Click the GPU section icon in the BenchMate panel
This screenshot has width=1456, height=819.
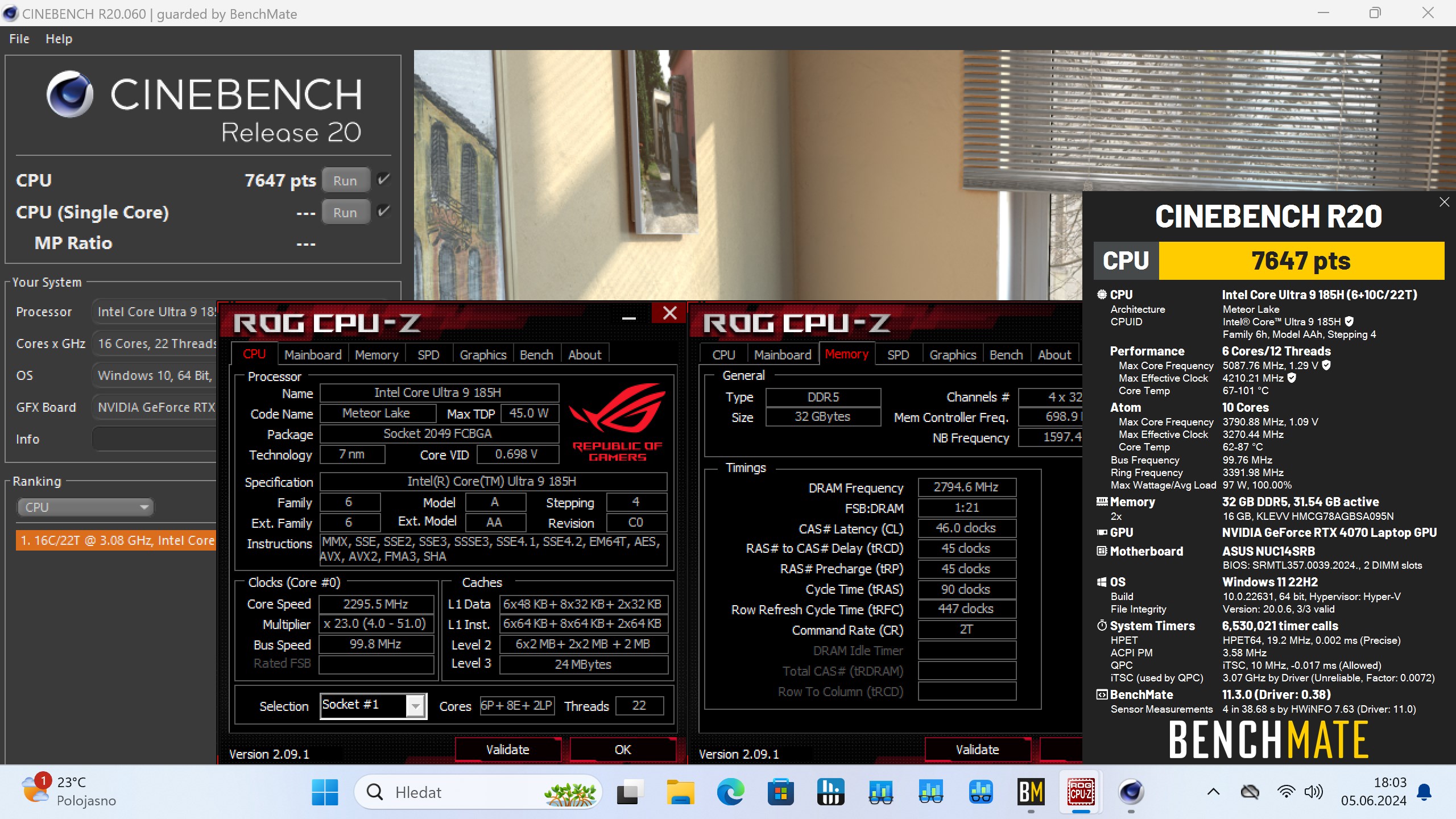pyautogui.click(x=1102, y=533)
